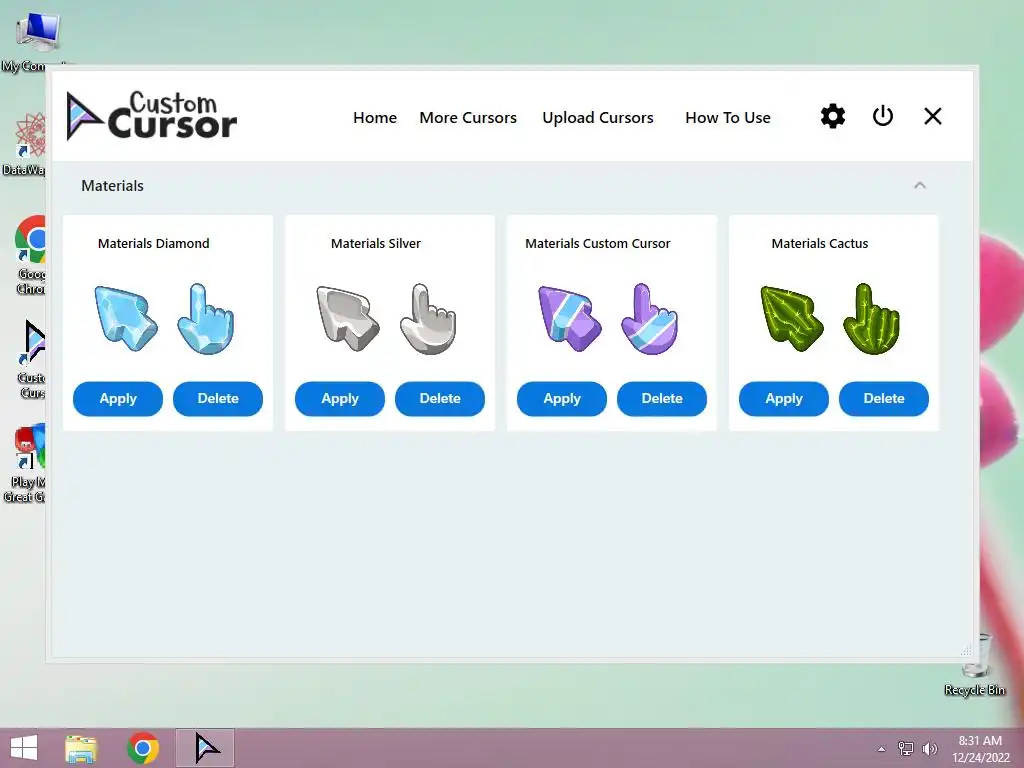Image resolution: width=1024 pixels, height=768 pixels.
Task: Click the diamond arrow cursor image
Action: coord(125,318)
